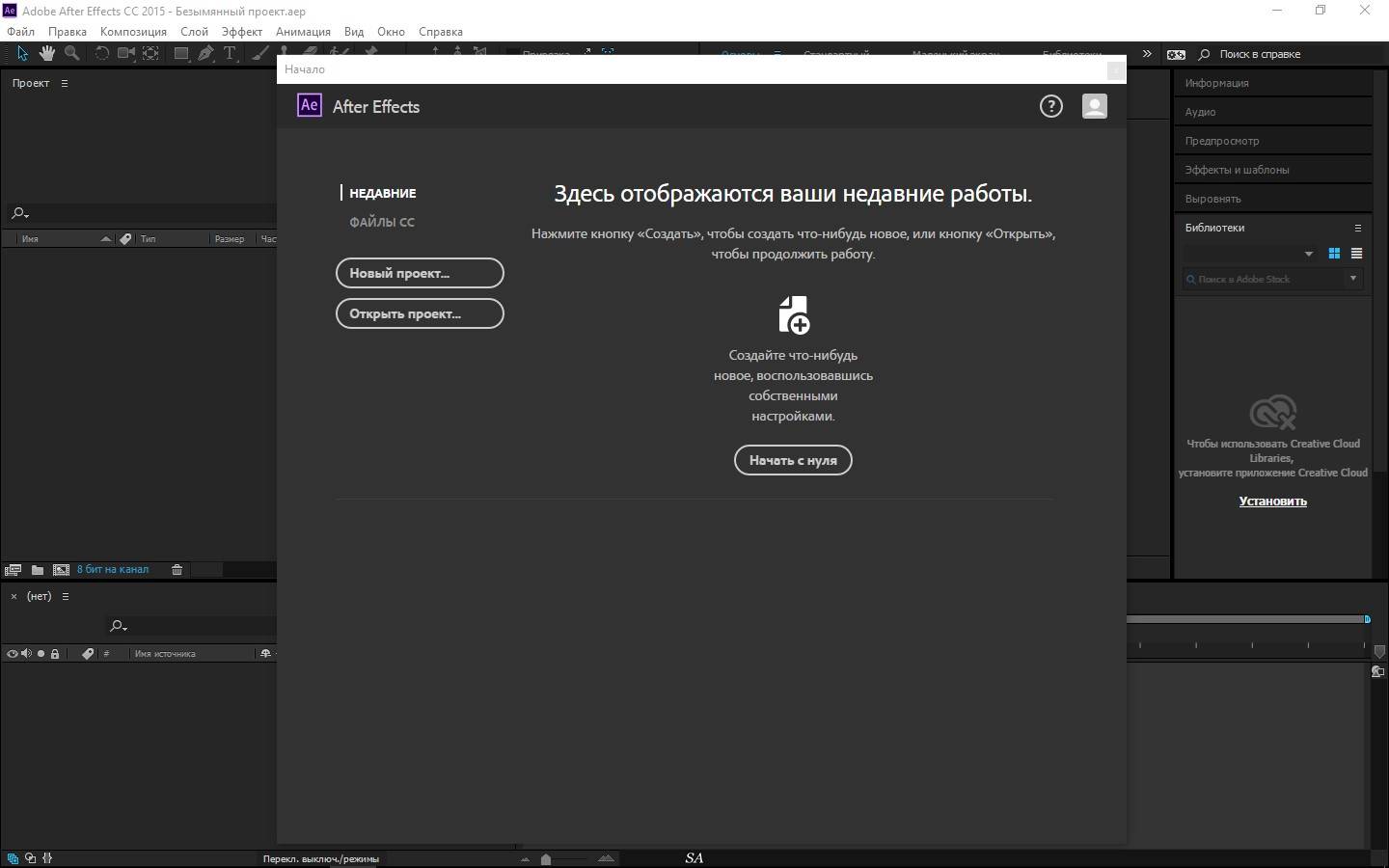This screenshot has height=868, width=1389.
Task: Toggle the solo dot column switch
Action: point(41,654)
